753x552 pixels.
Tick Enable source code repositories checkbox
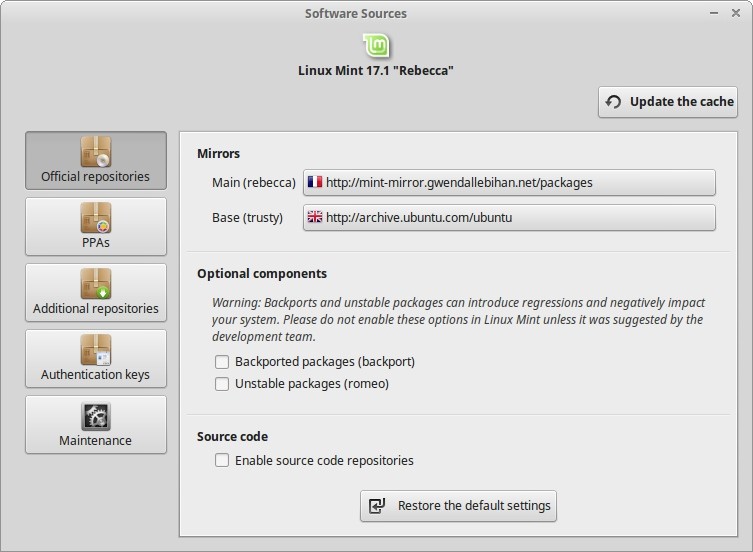tap(222, 460)
